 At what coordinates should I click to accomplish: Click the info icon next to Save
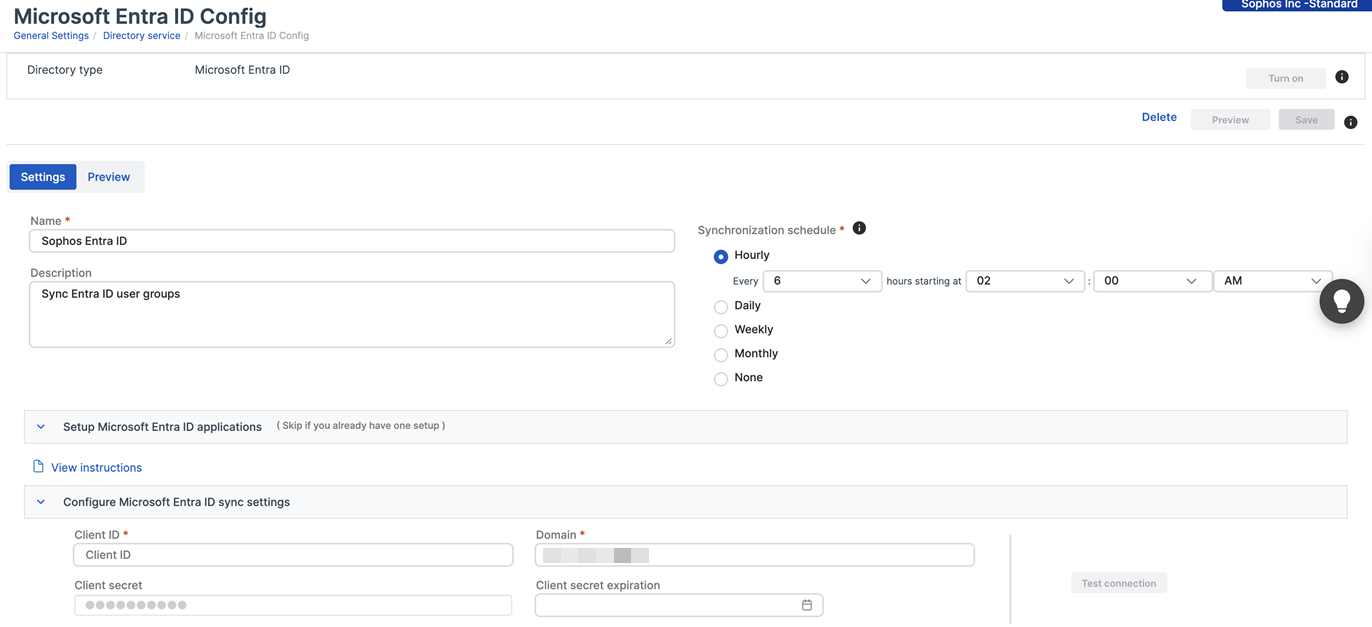tap(1351, 122)
